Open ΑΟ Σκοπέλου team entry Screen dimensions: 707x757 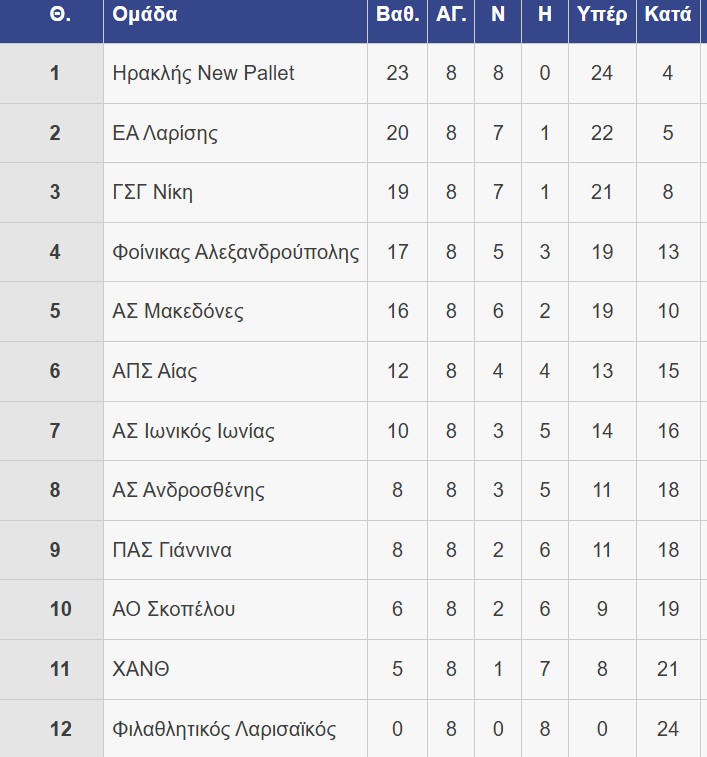[175, 609]
